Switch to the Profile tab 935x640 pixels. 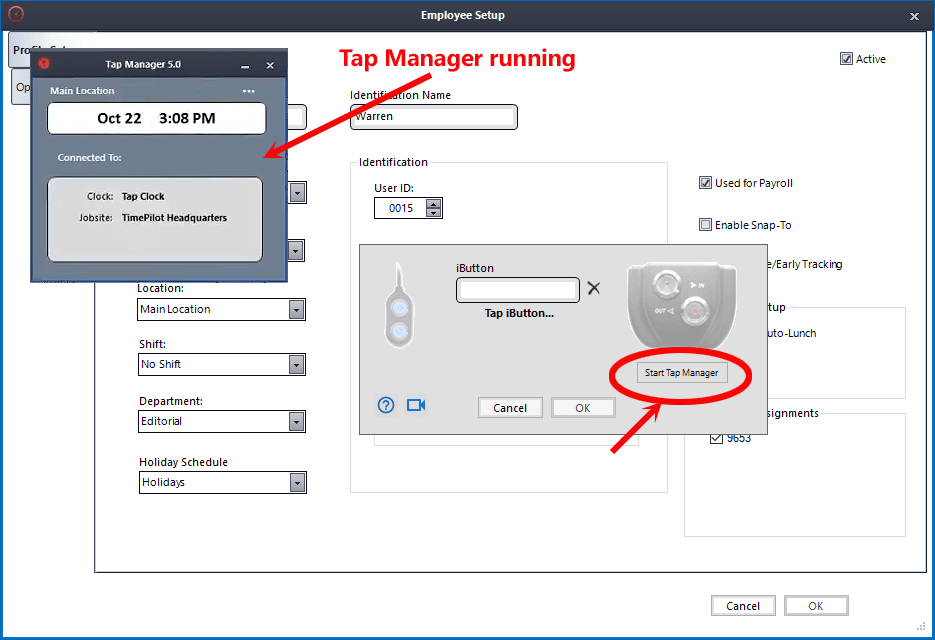point(25,50)
